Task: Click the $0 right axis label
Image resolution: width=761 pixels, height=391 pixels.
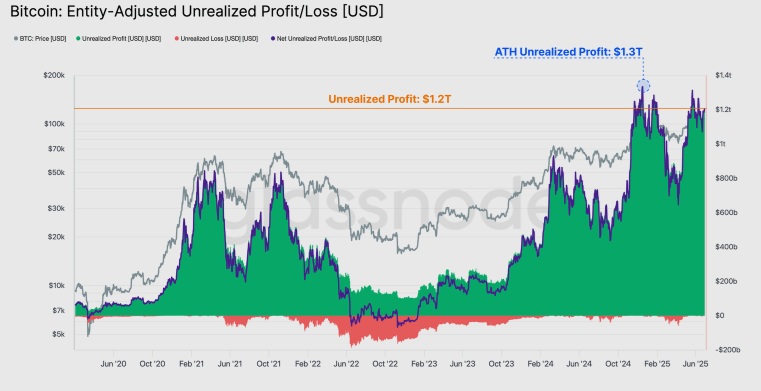Action: coord(719,316)
